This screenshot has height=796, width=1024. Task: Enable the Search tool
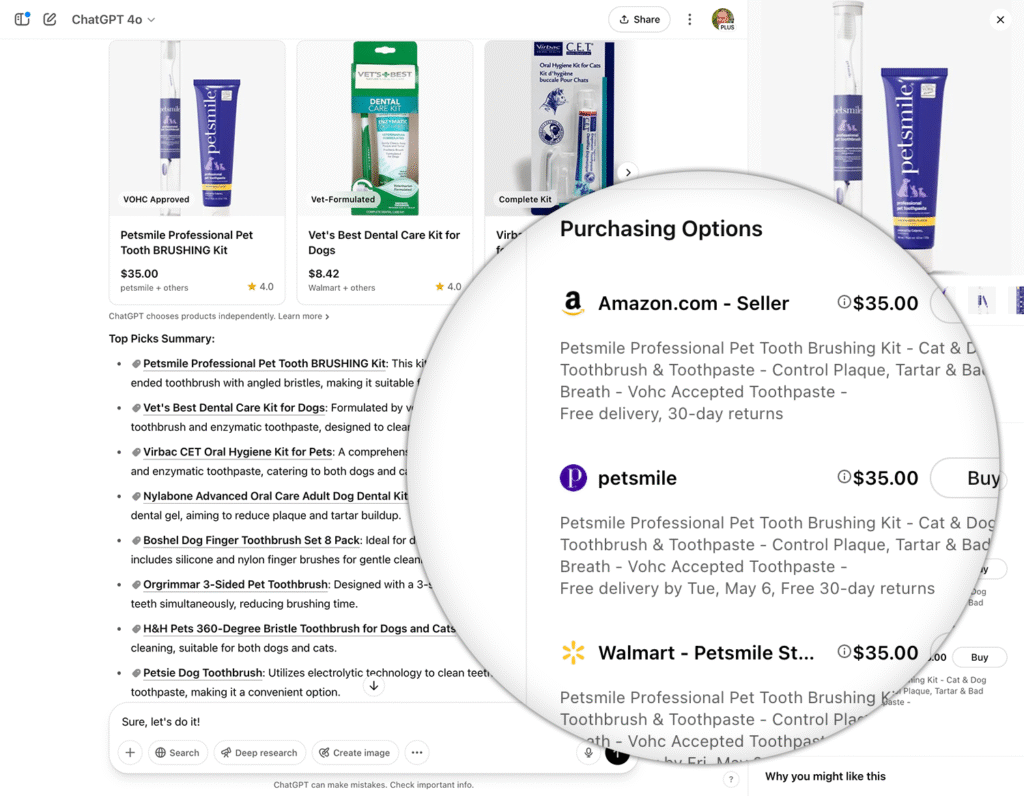tap(178, 752)
